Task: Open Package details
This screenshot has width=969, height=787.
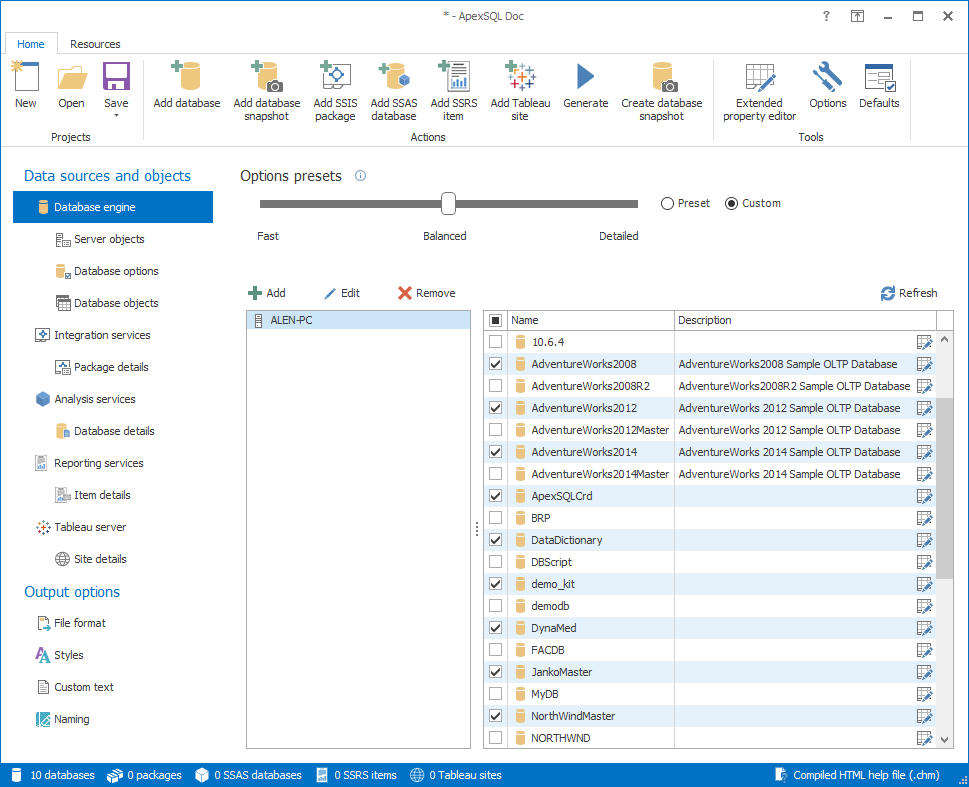Action: pos(102,367)
